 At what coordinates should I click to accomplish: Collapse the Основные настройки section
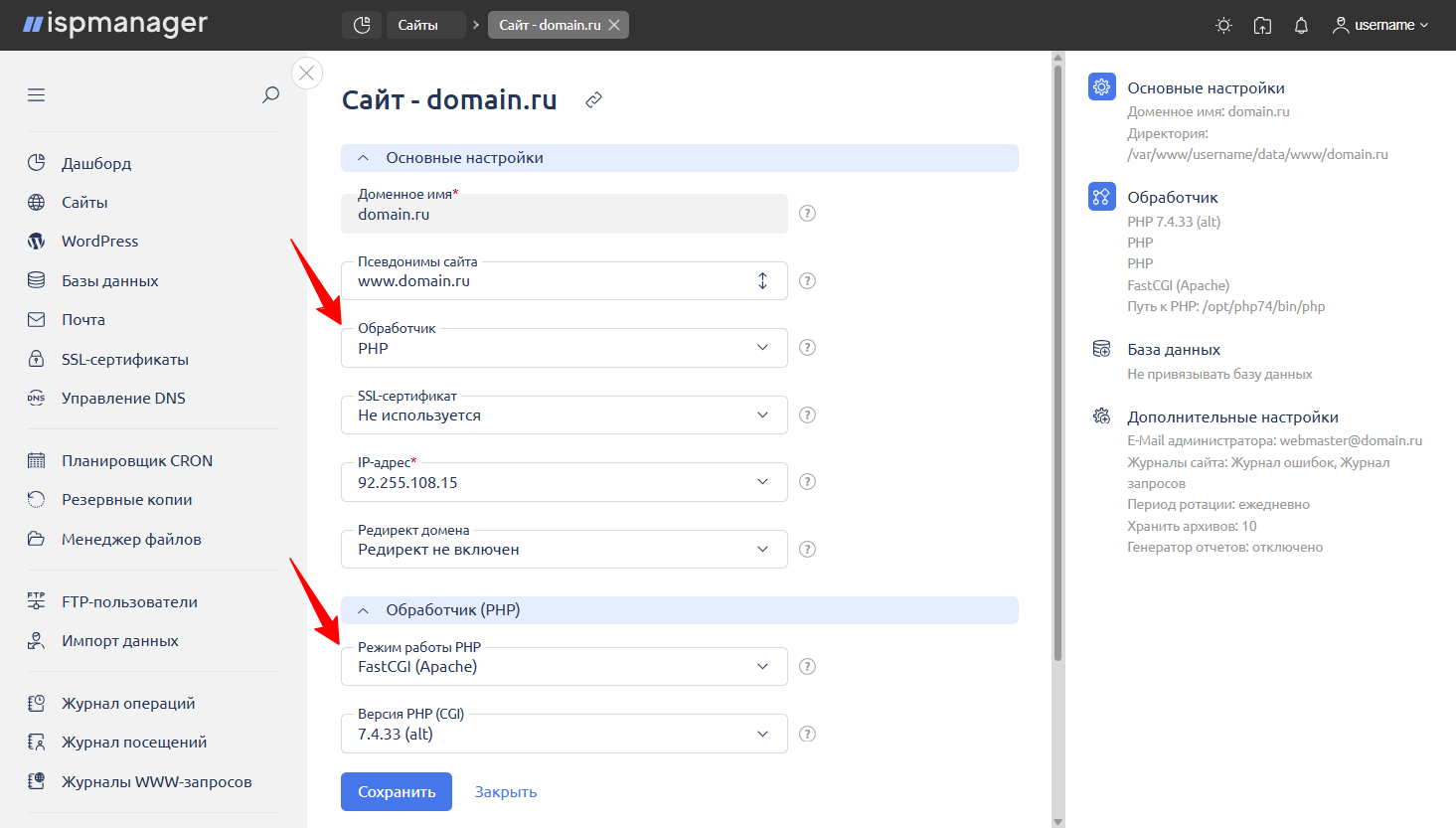click(364, 158)
